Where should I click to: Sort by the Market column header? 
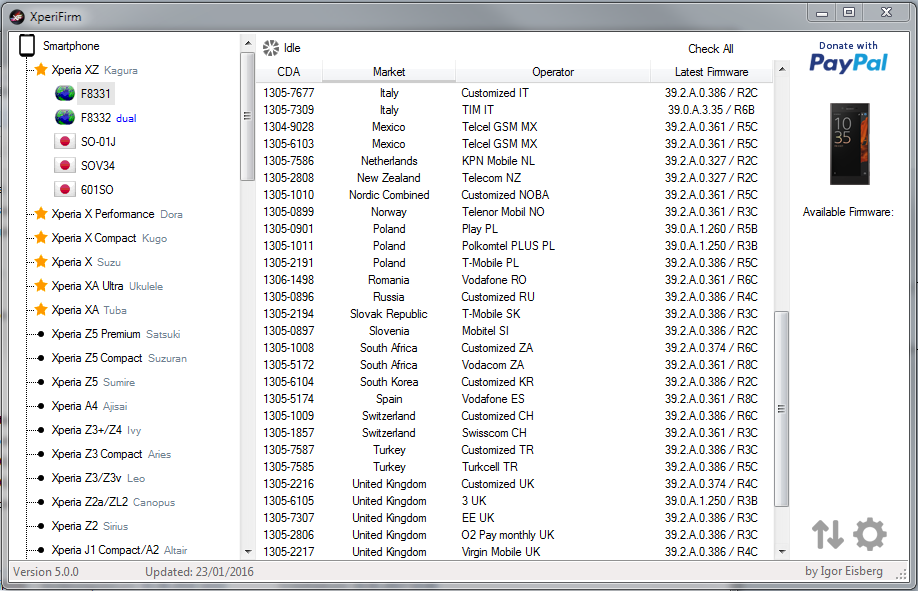coord(389,72)
